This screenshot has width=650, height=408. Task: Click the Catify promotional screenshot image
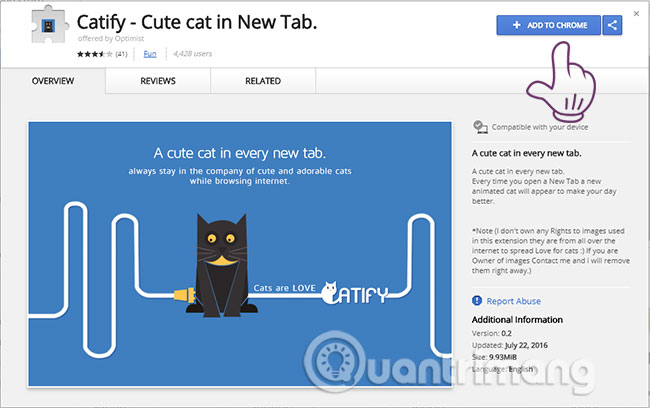240,254
